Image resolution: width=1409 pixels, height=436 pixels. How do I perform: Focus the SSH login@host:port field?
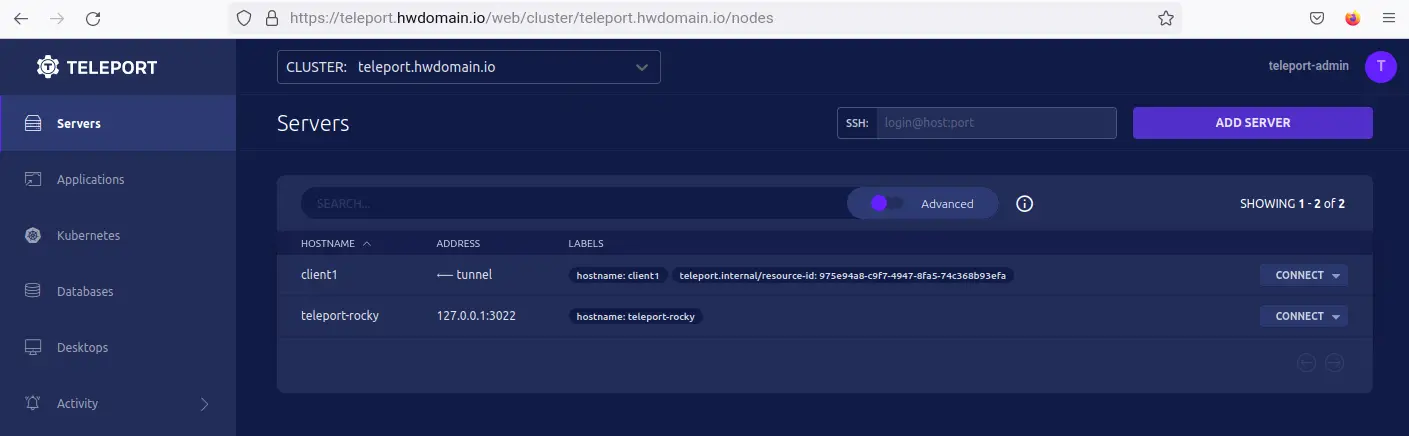996,123
